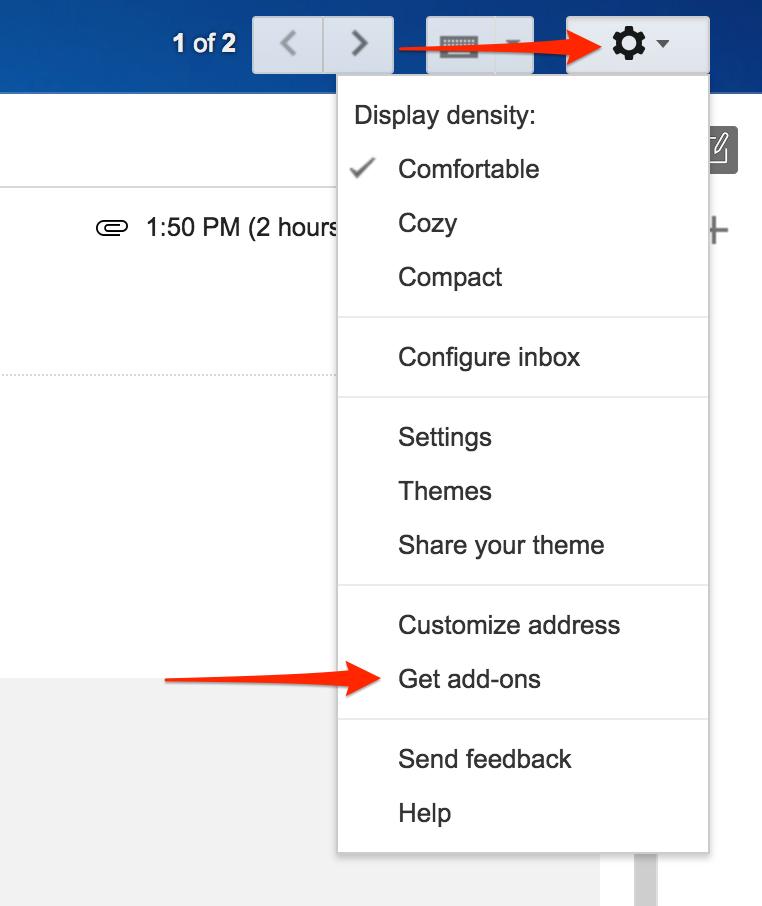Select Cozy display density
762x906 pixels.
pyautogui.click(x=523, y=223)
